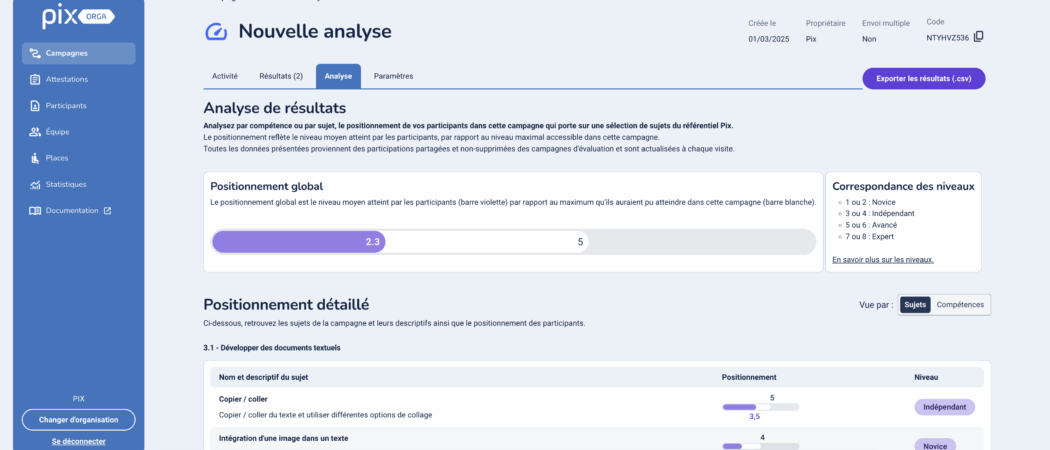Open the Attestations clipboard icon
This screenshot has height=450, width=1050.
pyautogui.click(x=35, y=80)
